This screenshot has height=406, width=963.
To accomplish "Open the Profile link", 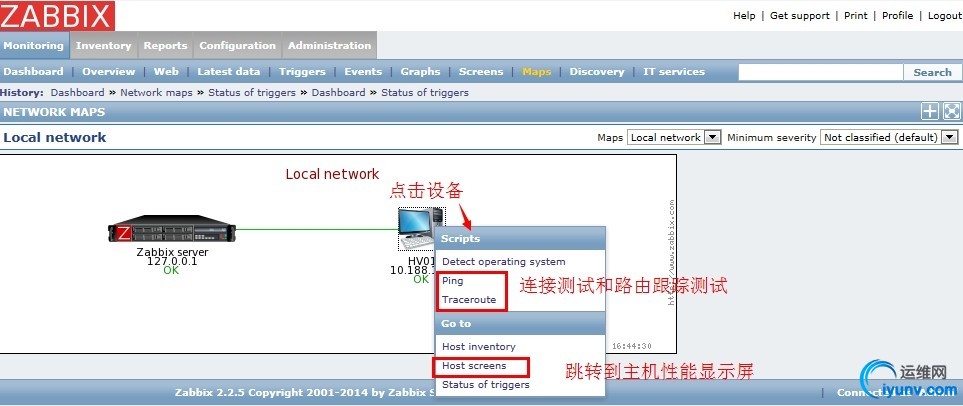I will point(897,16).
